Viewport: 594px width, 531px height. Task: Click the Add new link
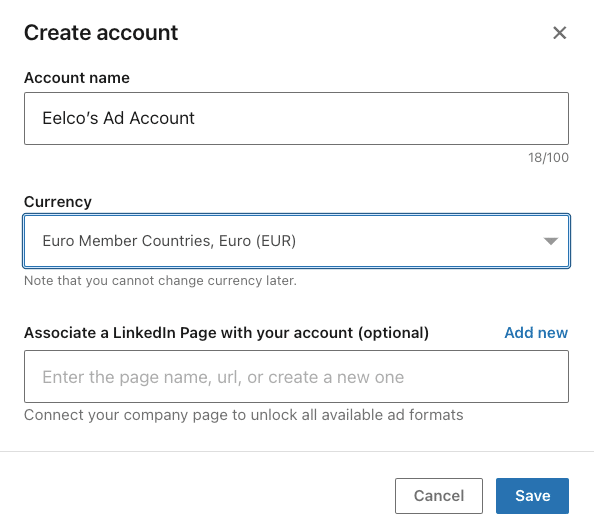pyautogui.click(x=536, y=333)
